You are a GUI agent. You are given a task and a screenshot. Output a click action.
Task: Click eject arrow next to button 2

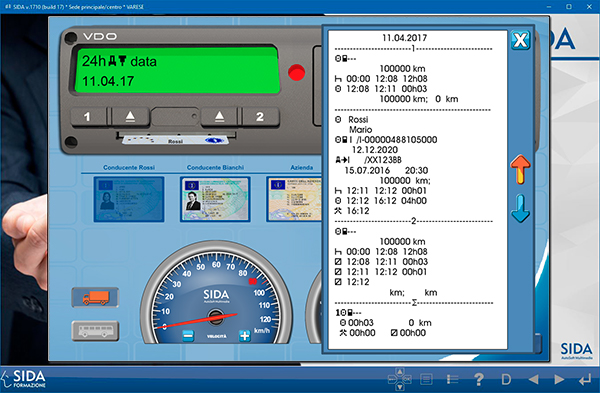[219, 116]
